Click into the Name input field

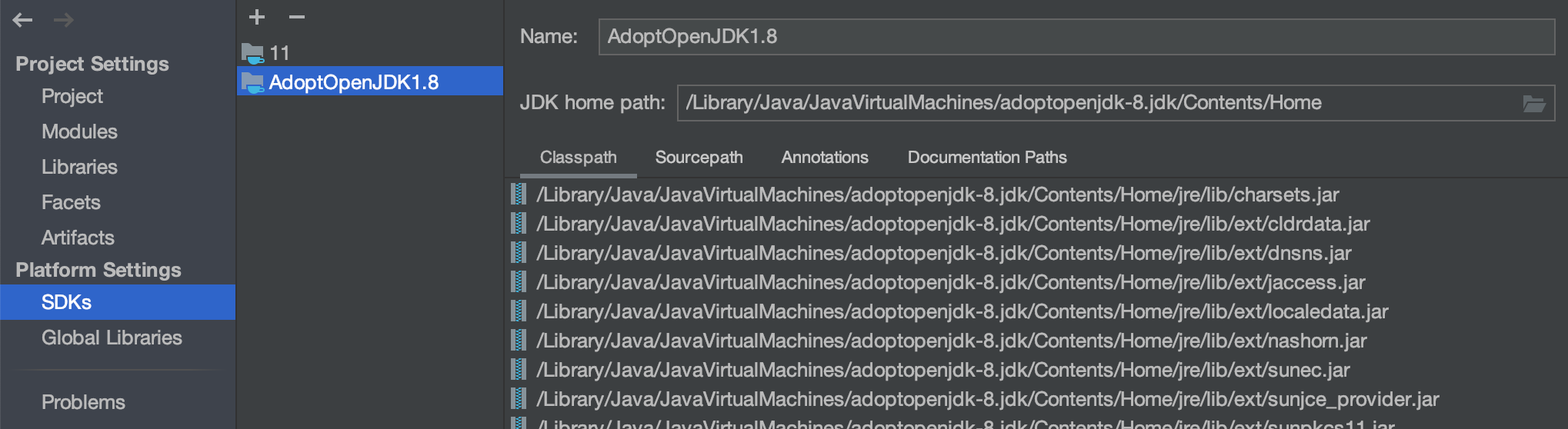pyautogui.click(x=1076, y=37)
